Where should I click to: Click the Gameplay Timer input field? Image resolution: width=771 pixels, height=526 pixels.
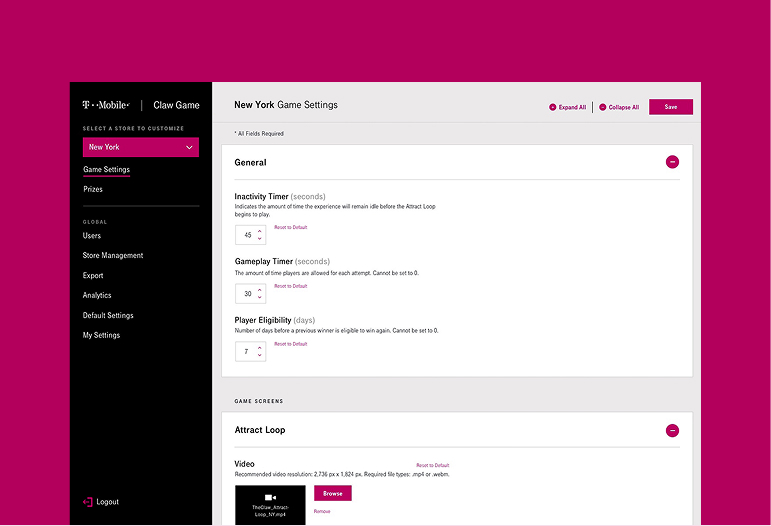point(250,293)
